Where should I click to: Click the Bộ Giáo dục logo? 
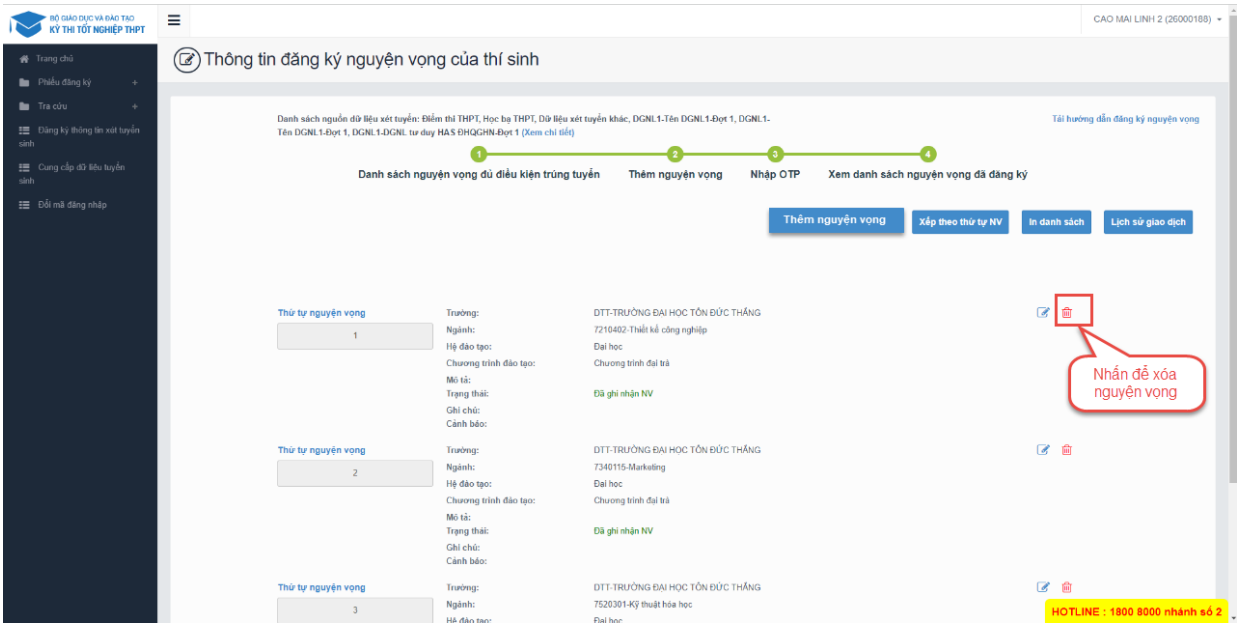pyautogui.click(x=78, y=22)
